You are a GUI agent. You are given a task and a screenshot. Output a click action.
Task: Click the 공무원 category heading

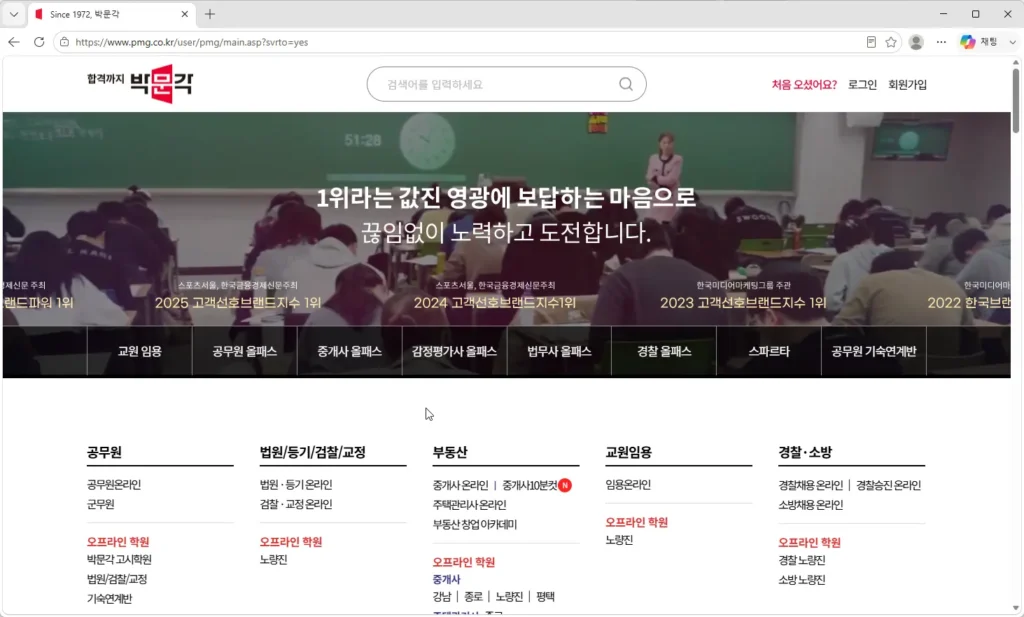point(104,452)
